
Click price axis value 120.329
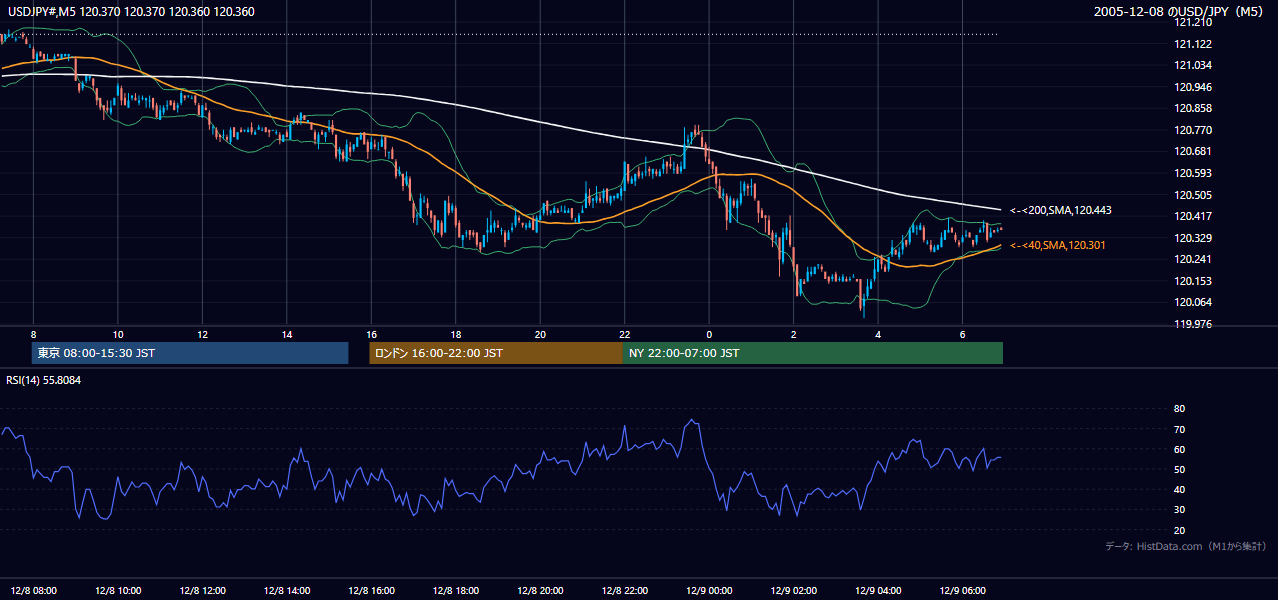[1193, 238]
